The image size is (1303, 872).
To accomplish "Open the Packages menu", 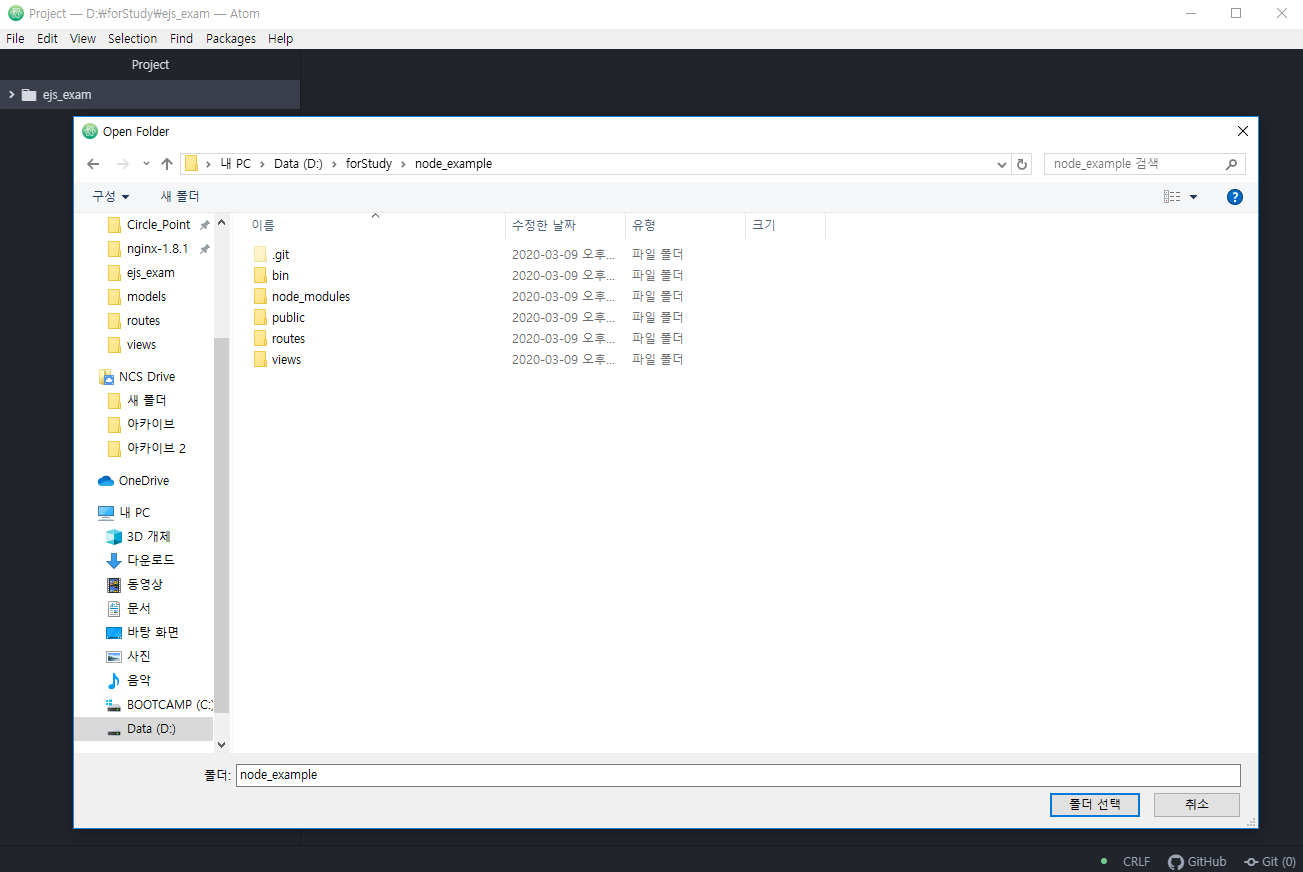I will [x=231, y=39].
